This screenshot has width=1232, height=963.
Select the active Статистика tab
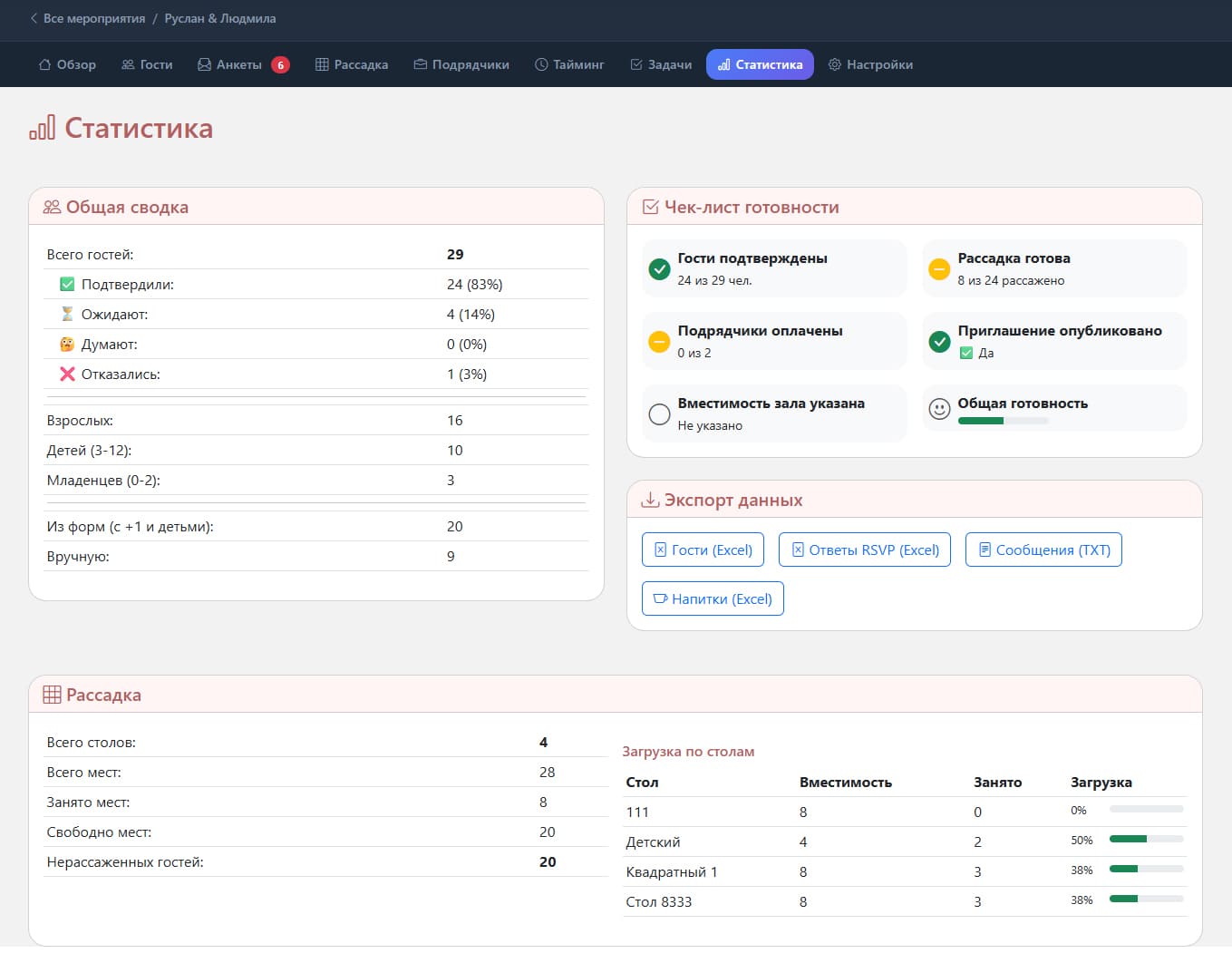[760, 64]
